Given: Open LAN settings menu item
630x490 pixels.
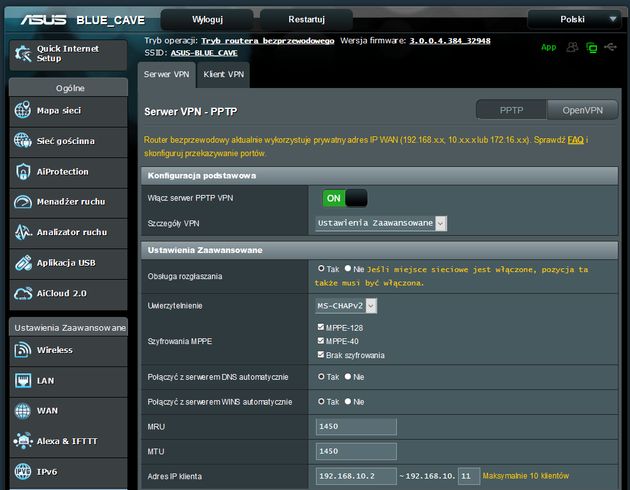Looking at the screenshot, I should pos(68,381).
